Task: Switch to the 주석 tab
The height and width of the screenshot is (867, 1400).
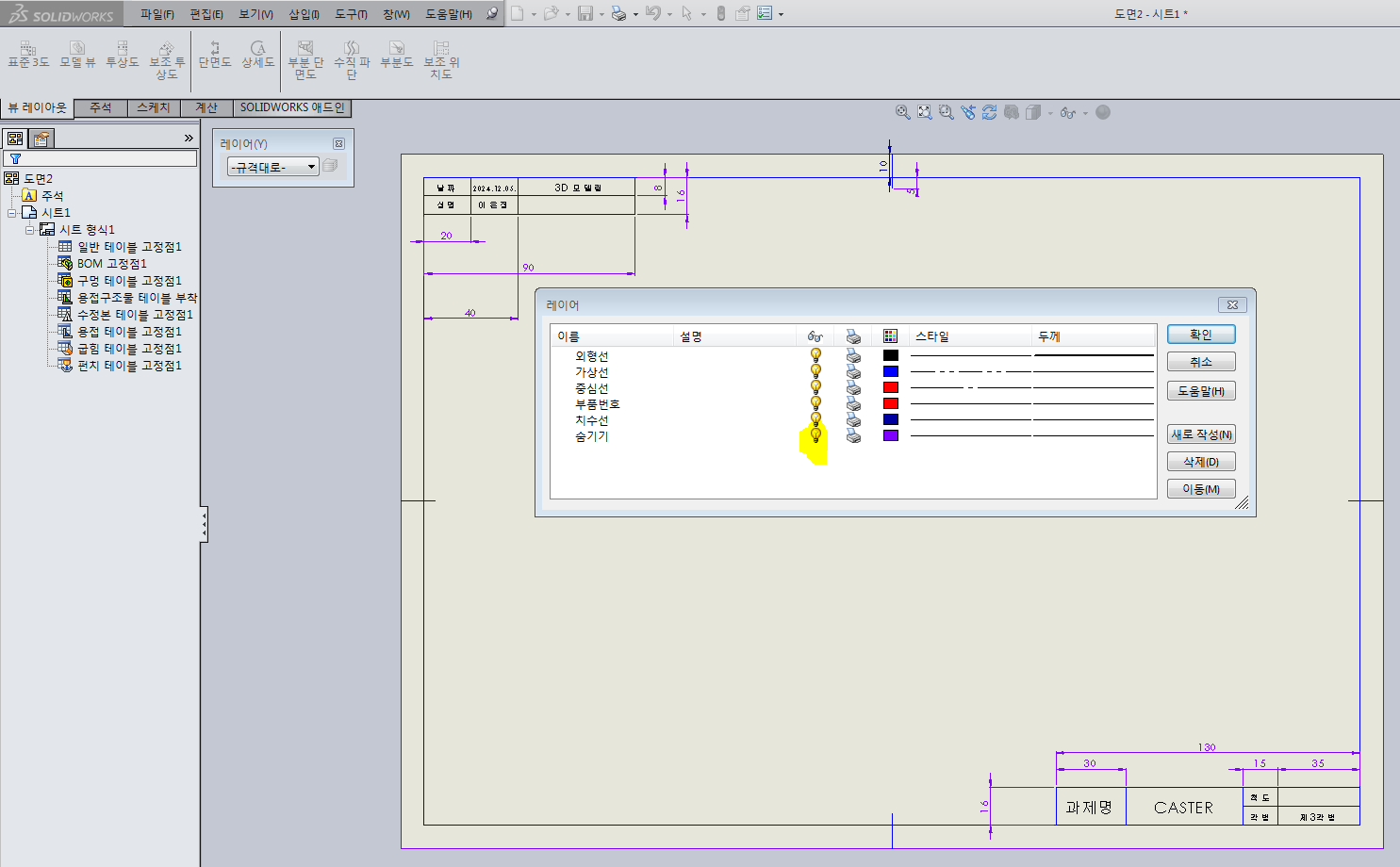Action: tap(101, 108)
